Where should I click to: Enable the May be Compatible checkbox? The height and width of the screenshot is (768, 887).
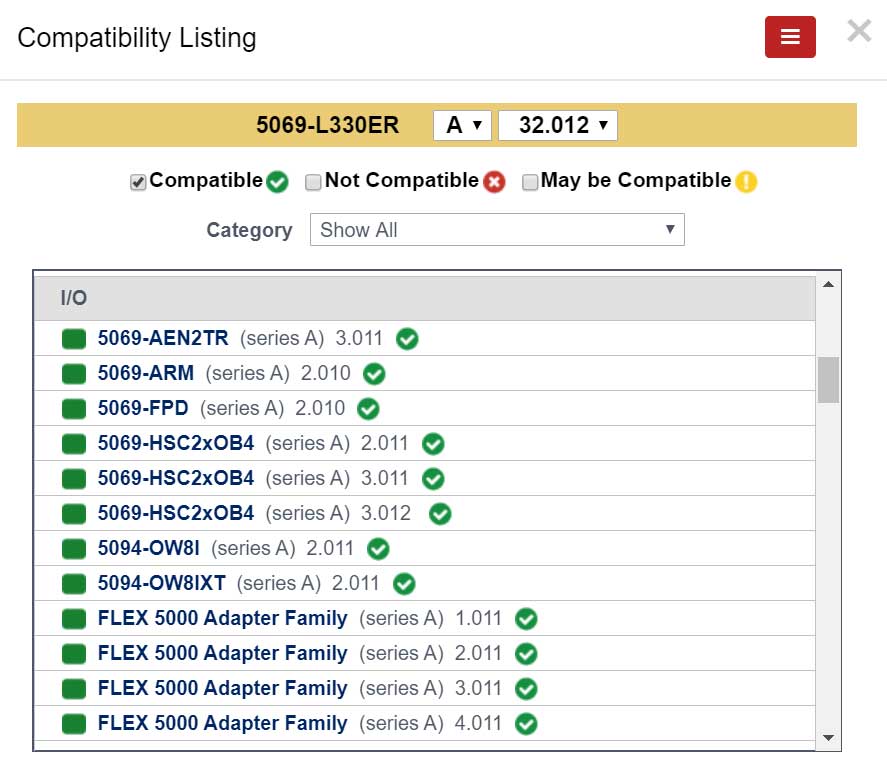pos(529,182)
